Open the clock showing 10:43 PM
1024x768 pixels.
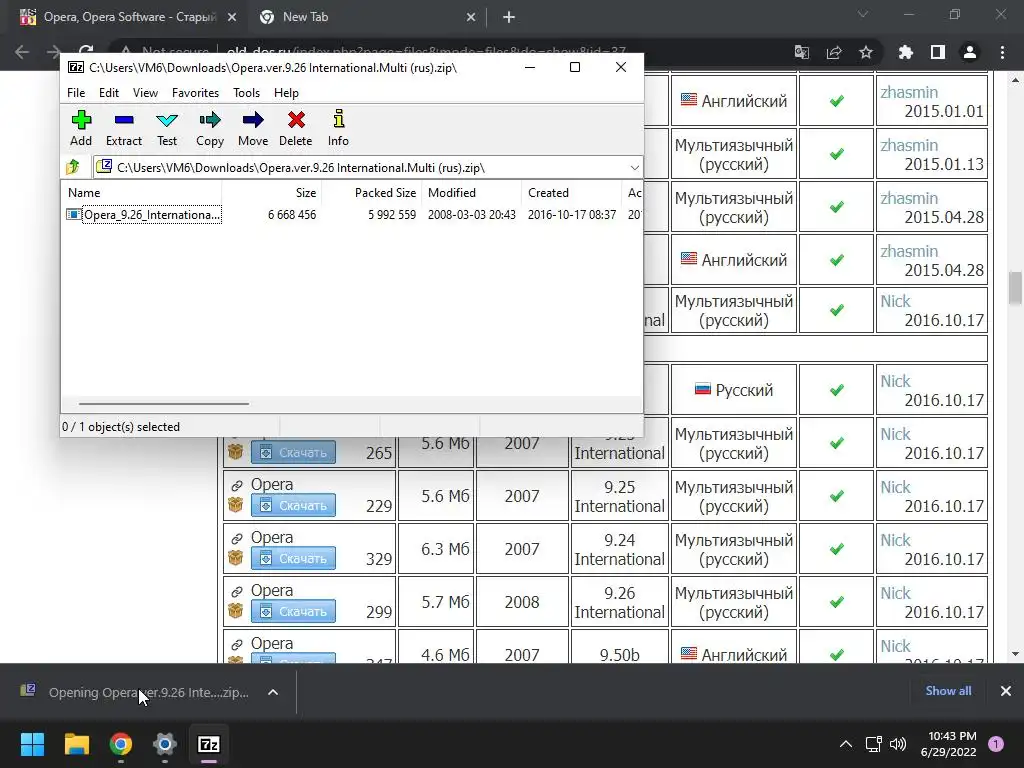click(x=948, y=744)
